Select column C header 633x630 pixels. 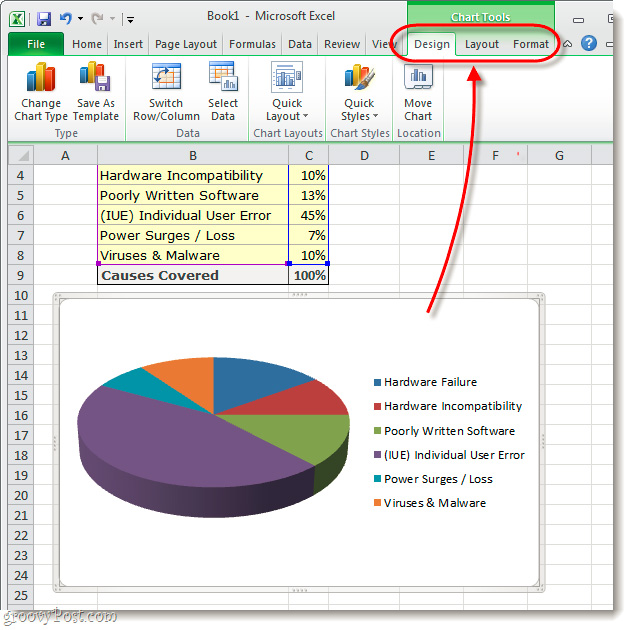(309, 155)
